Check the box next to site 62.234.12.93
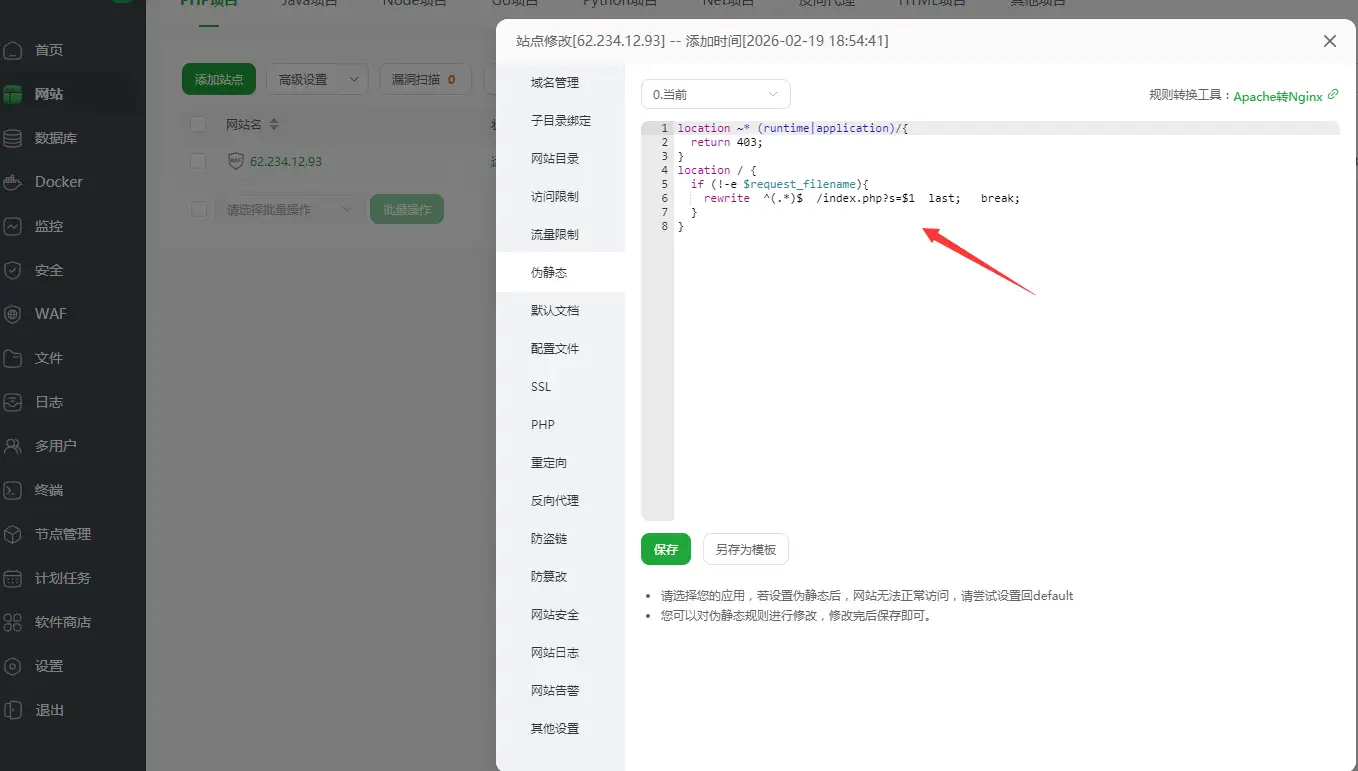Image resolution: width=1358 pixels, height=771 pixels. point(196,161)
